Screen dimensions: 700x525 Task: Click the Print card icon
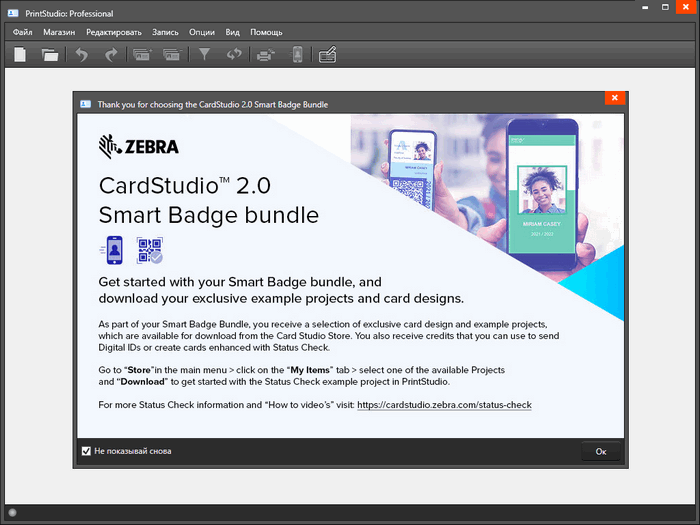pos(265,54)
